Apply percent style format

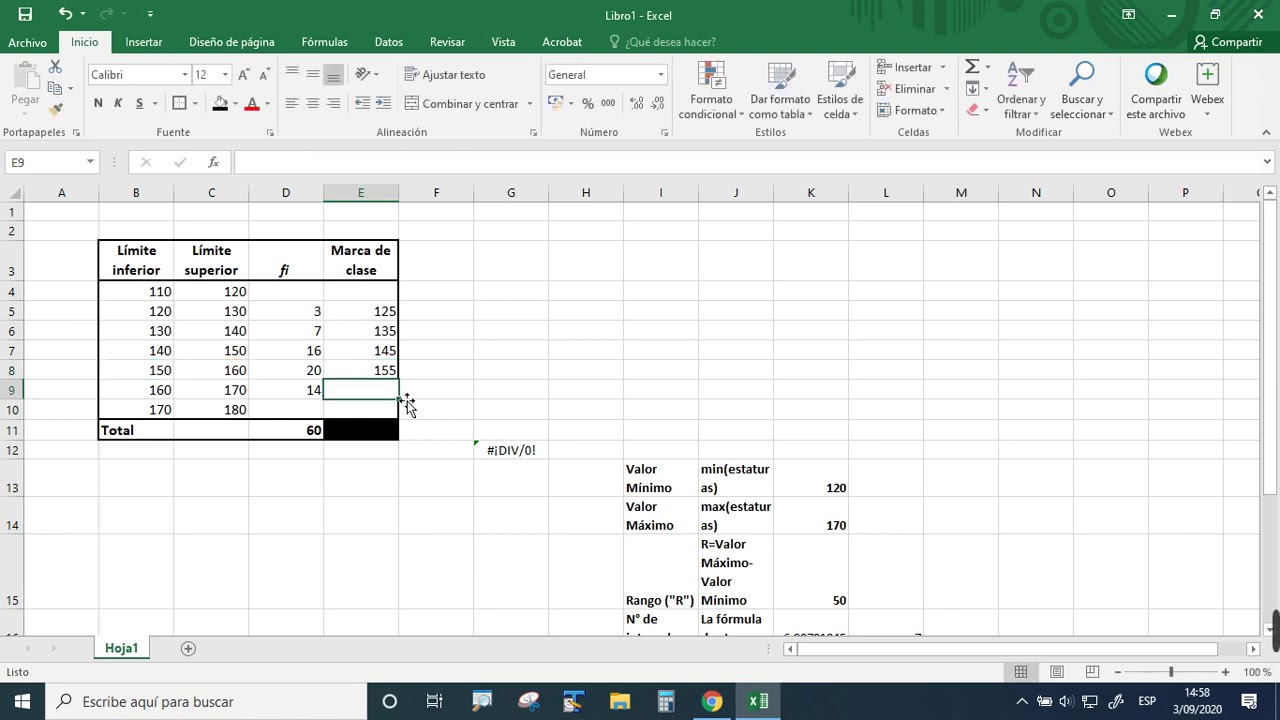pyautogui.click(x=587, y=103)
